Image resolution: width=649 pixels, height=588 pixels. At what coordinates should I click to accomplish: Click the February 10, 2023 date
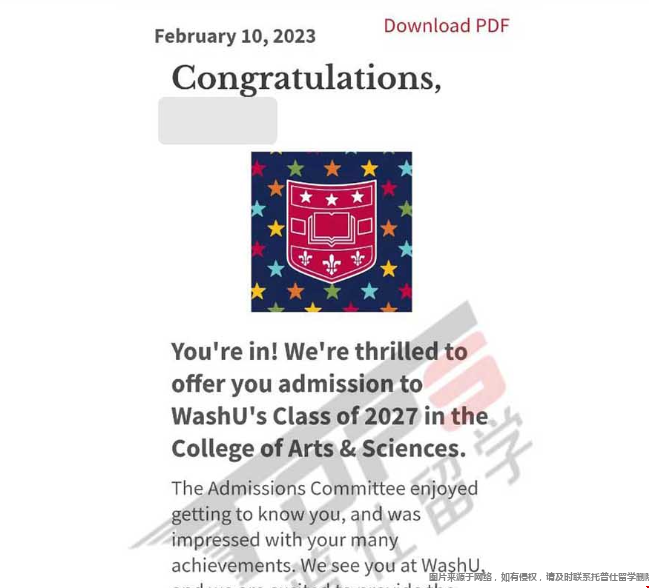pyautogui.click(x=235, y=36)
